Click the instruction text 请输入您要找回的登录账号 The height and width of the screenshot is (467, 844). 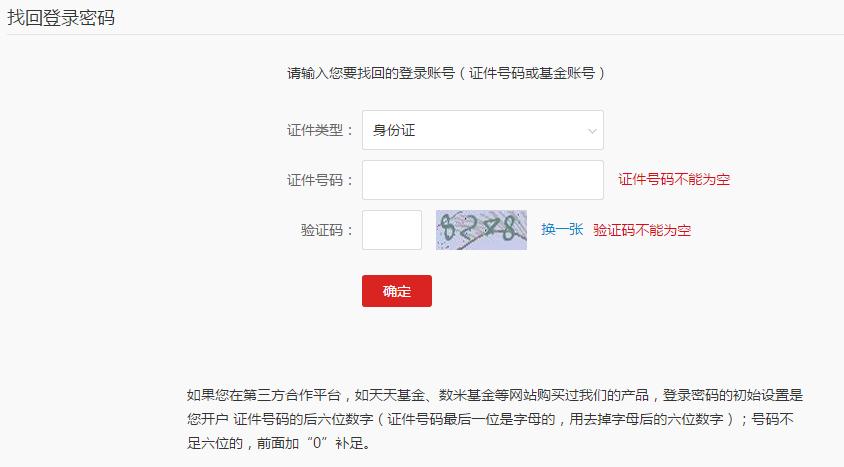click(x=364, y=73)
